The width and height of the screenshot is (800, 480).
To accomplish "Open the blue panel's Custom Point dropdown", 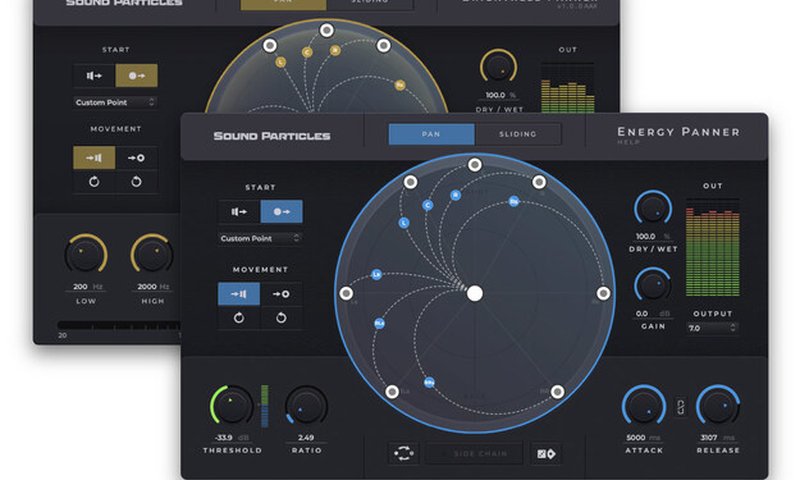I will click(x=260, y=239).
